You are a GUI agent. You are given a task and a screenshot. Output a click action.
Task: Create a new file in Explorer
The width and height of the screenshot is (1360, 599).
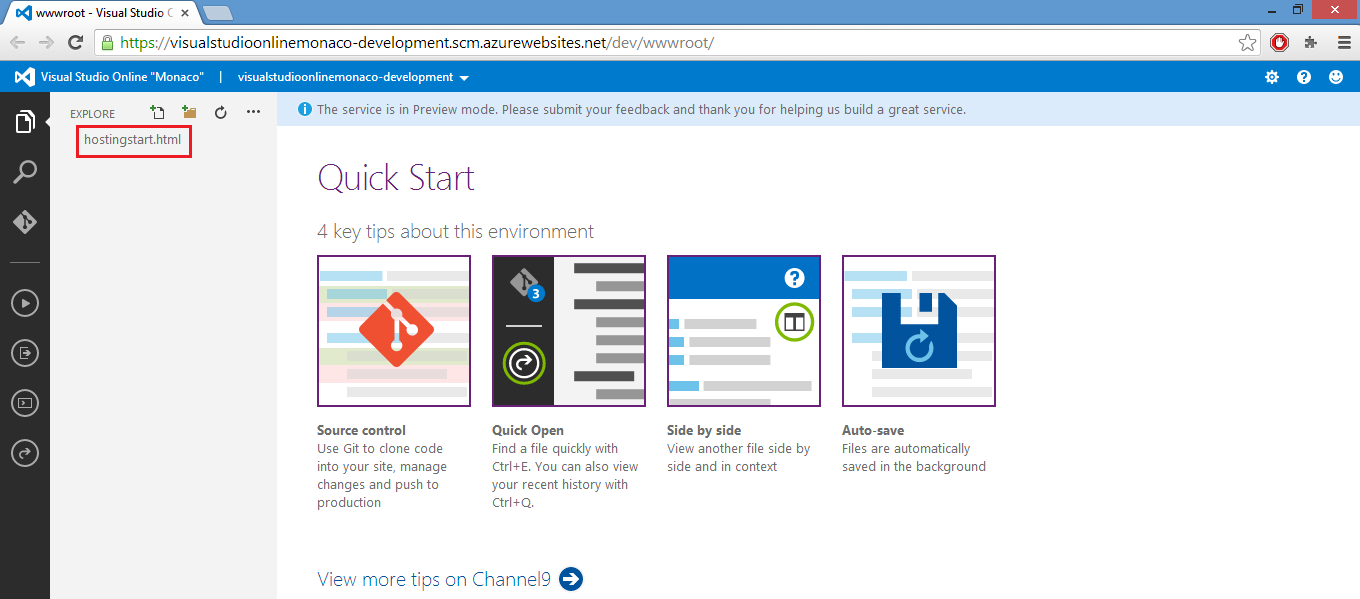click(x=157, y=113)
